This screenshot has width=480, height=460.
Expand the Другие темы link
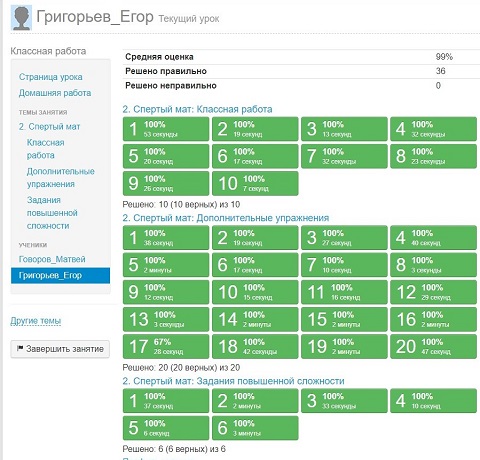36,321
